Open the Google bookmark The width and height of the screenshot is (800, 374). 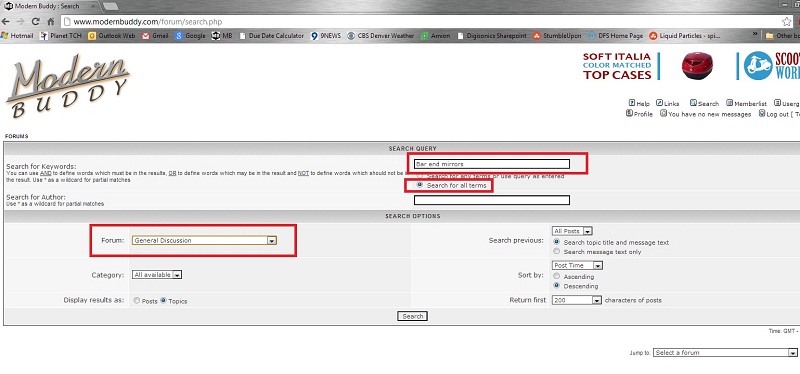190,36
